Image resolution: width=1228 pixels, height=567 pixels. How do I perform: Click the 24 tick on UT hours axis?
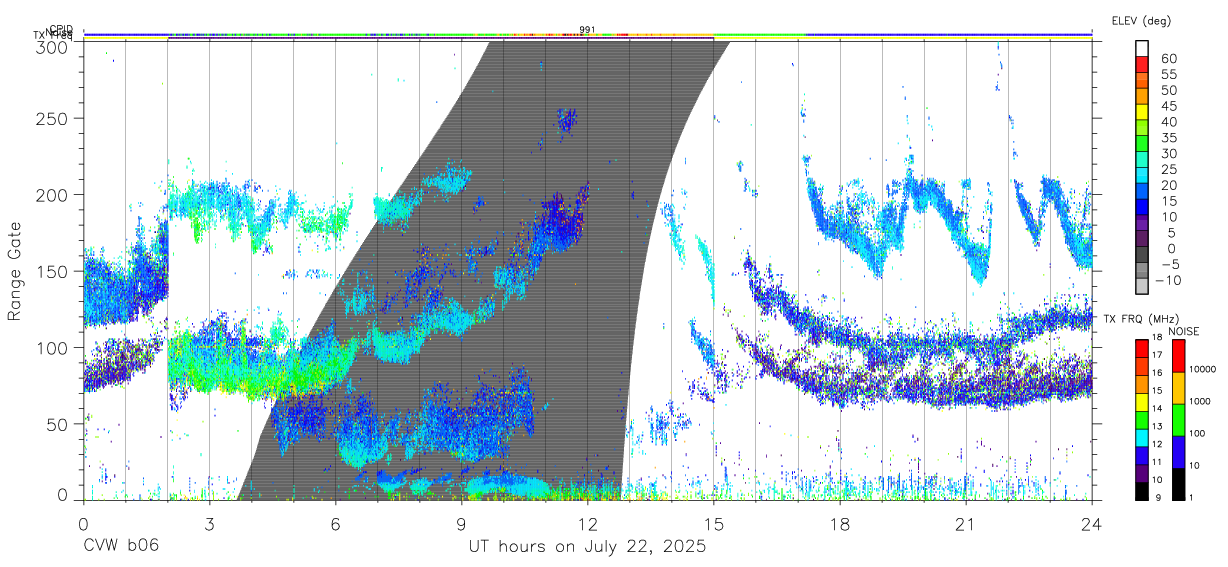pyautogui.click(x=1092, y=525)
